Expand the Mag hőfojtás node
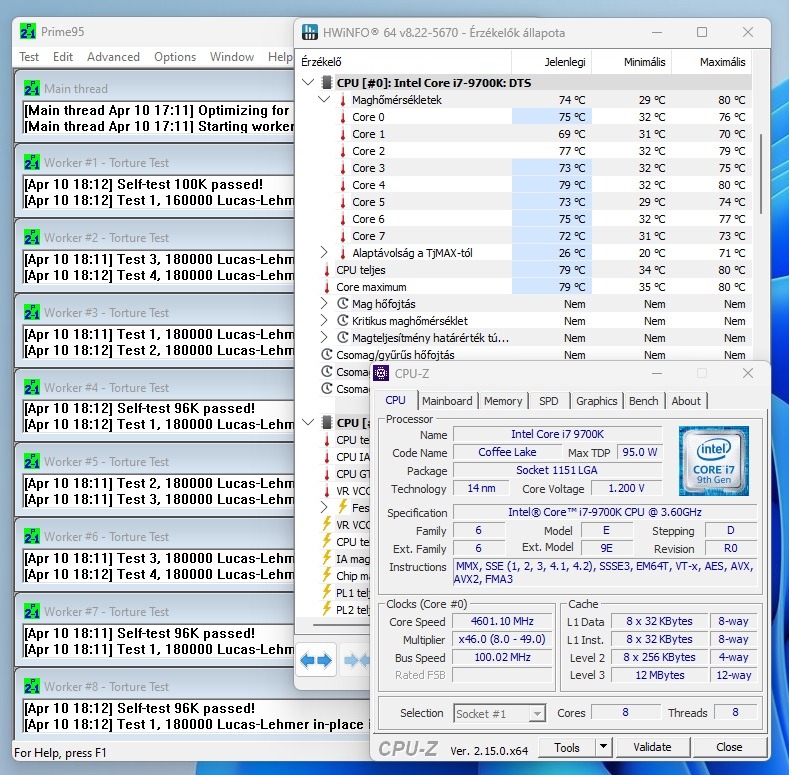Image resolution: width=789 pixels, height=775 pixels. click(324, 303)
